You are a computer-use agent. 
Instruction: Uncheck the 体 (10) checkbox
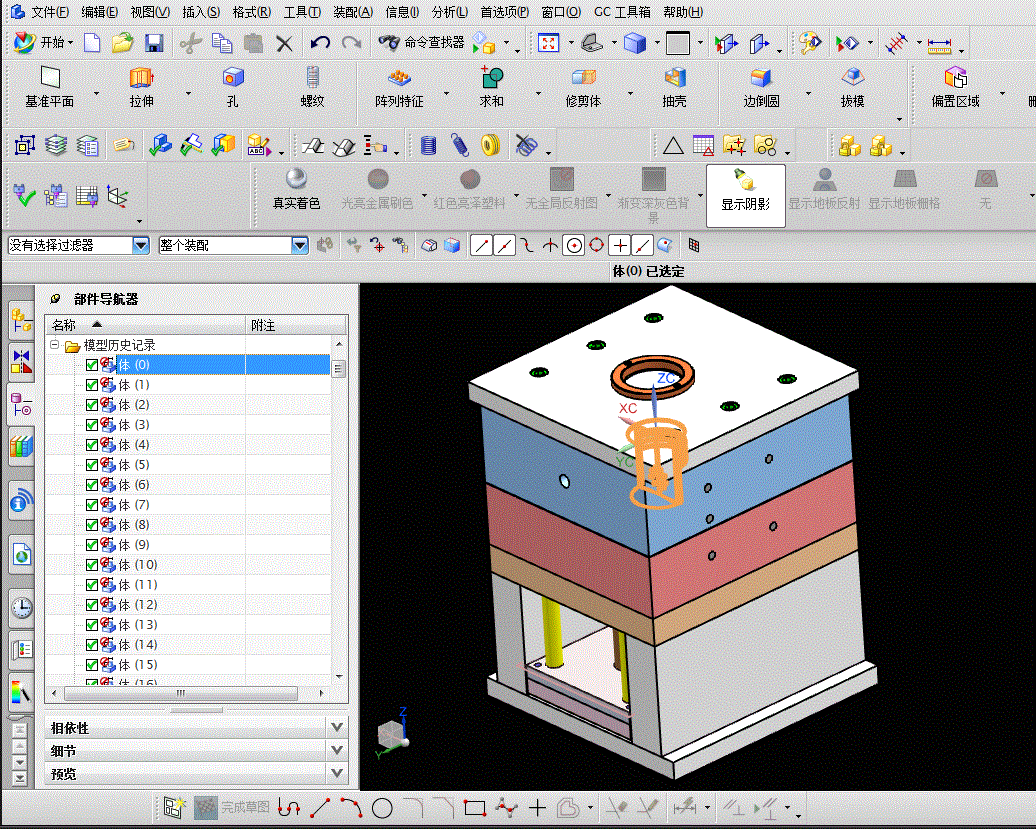click(92, 565)
